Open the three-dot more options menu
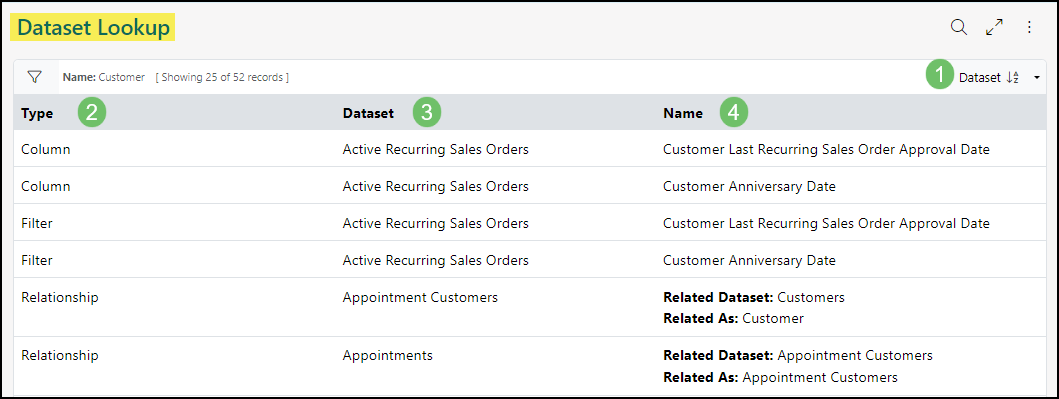 pos(1029,28)
